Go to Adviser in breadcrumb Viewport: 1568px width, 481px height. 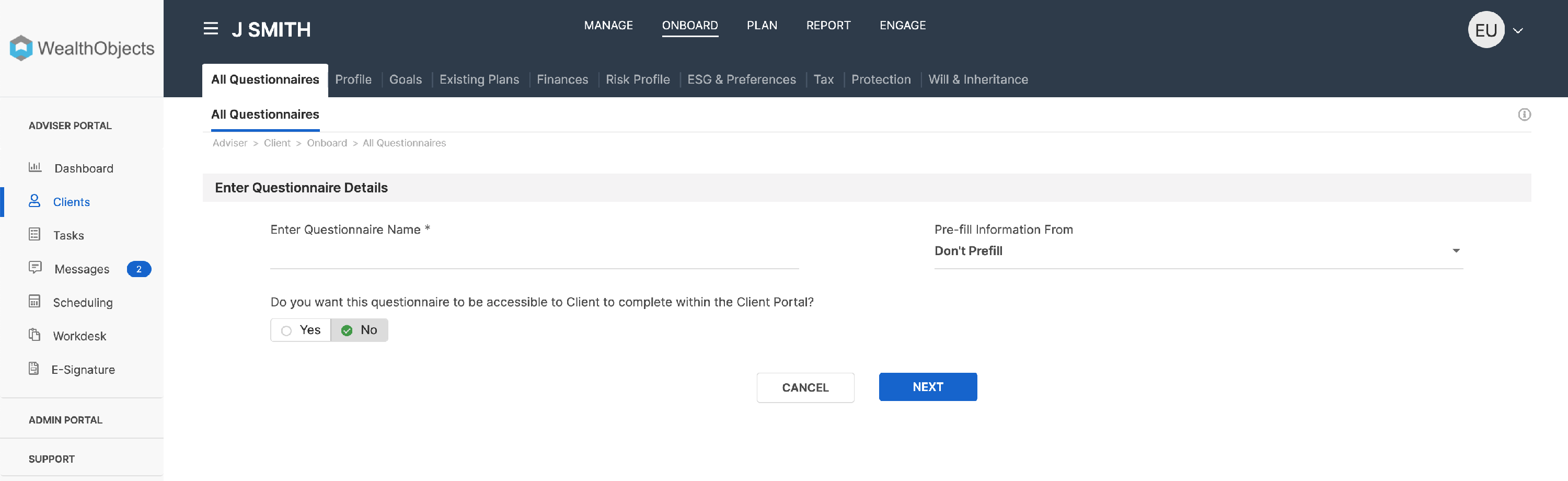pos(230,143)
